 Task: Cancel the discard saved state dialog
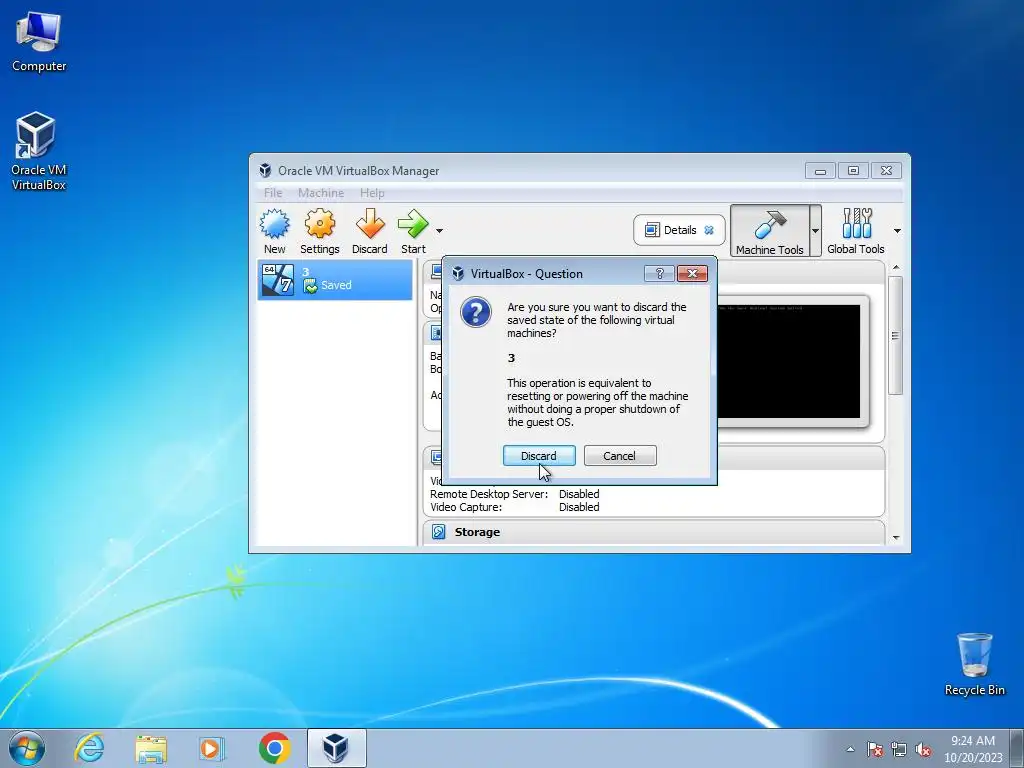pos(620,456)
